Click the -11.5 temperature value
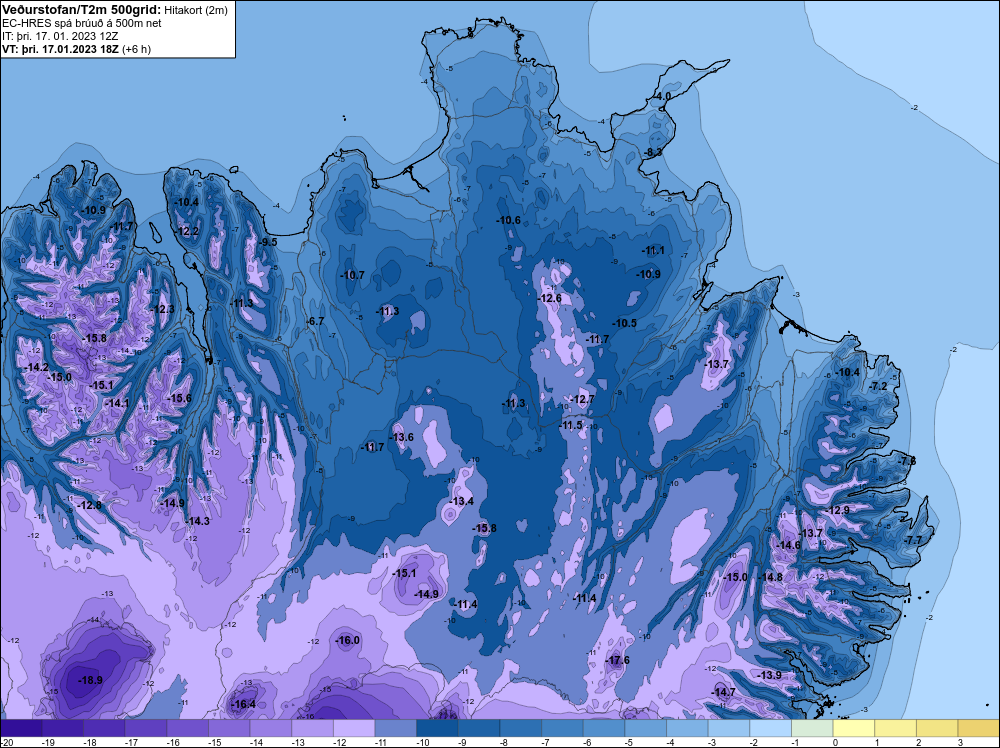This screenshot has width=1000, height=748. (x=570, y=425)
